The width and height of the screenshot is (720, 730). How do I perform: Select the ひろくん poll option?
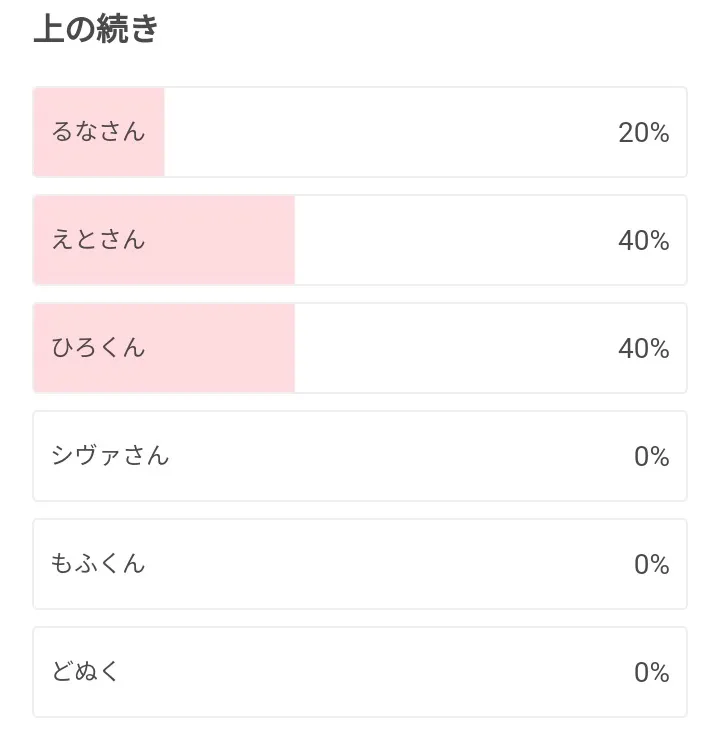[x=98, y=348]
